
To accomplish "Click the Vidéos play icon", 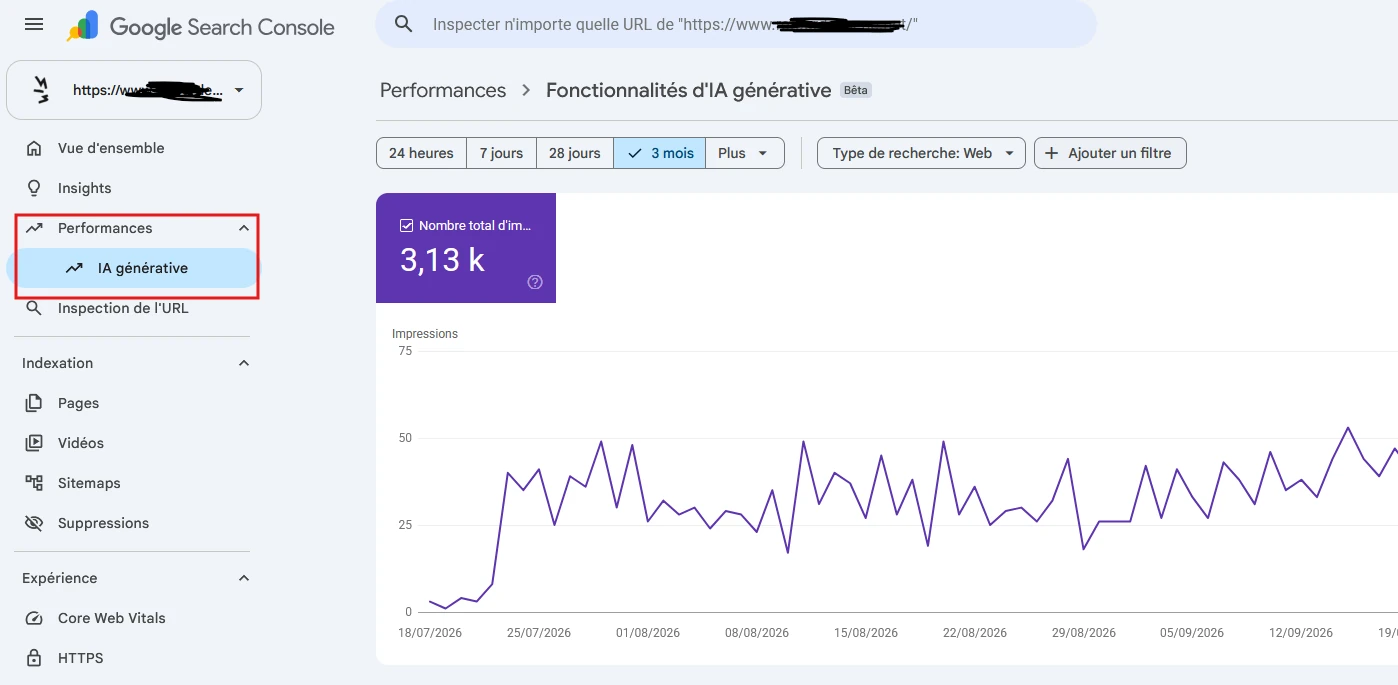I will pyautogui.click(x=34, y=443).
